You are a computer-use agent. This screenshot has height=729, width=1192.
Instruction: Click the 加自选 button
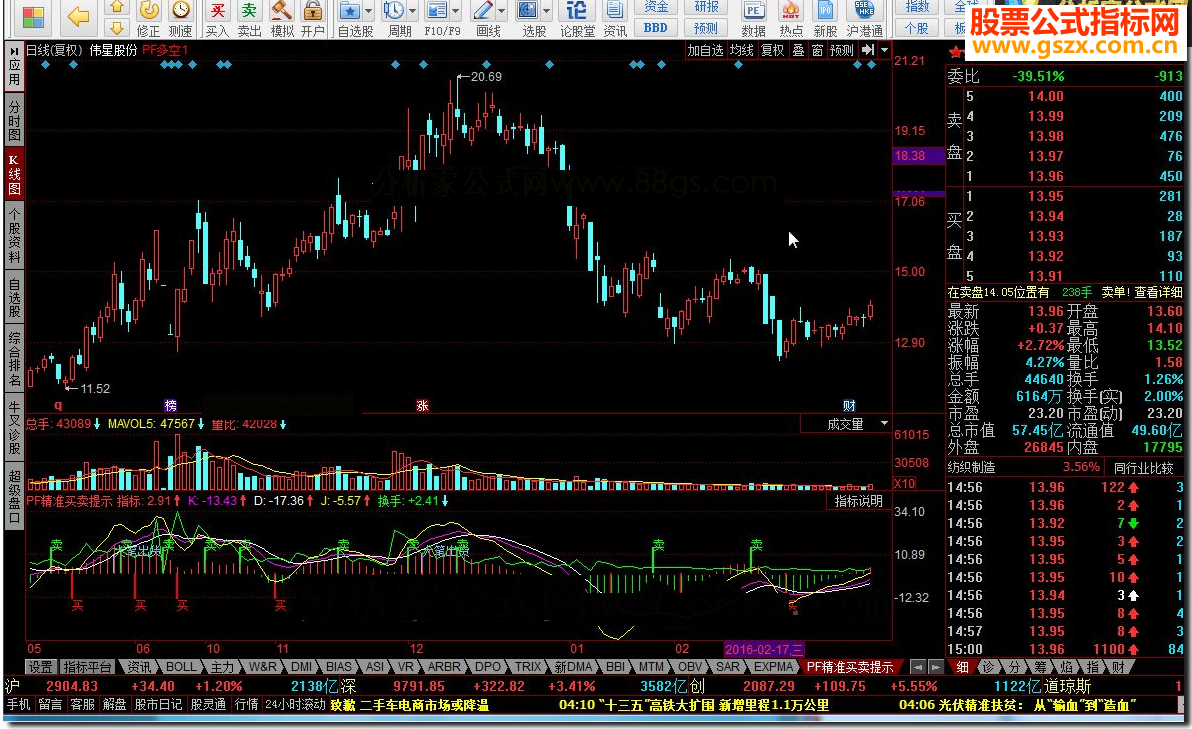tap(705, 50)
